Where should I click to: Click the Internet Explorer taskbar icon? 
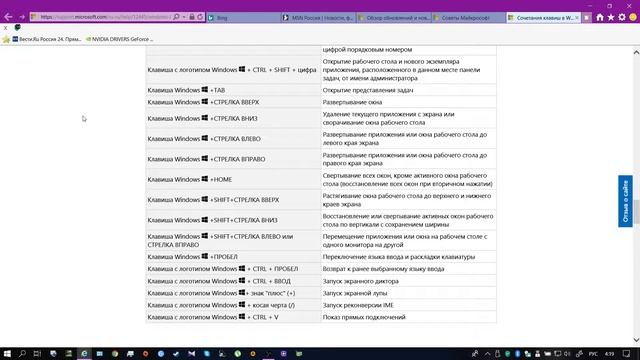tap(84, 353)
